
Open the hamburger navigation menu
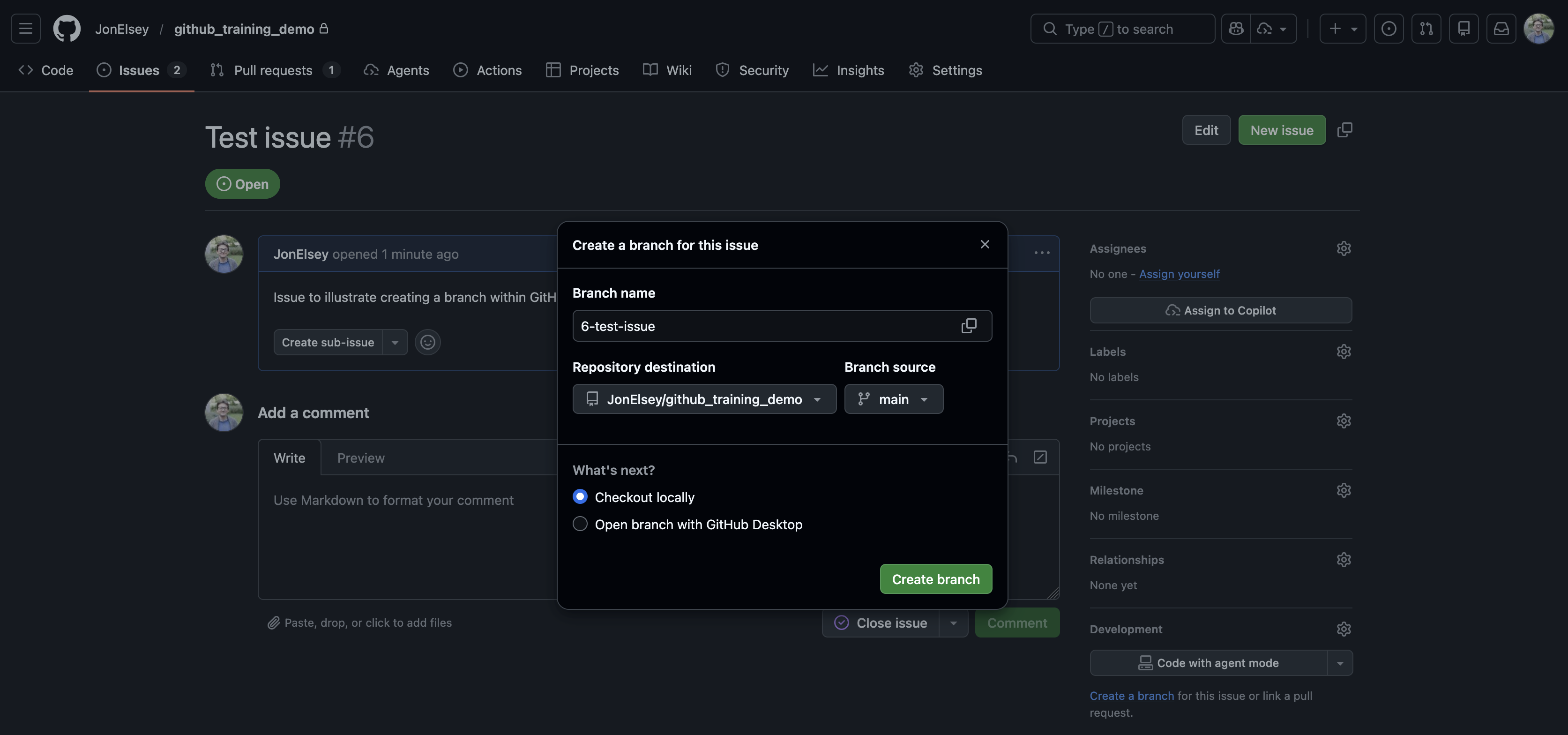26,29
